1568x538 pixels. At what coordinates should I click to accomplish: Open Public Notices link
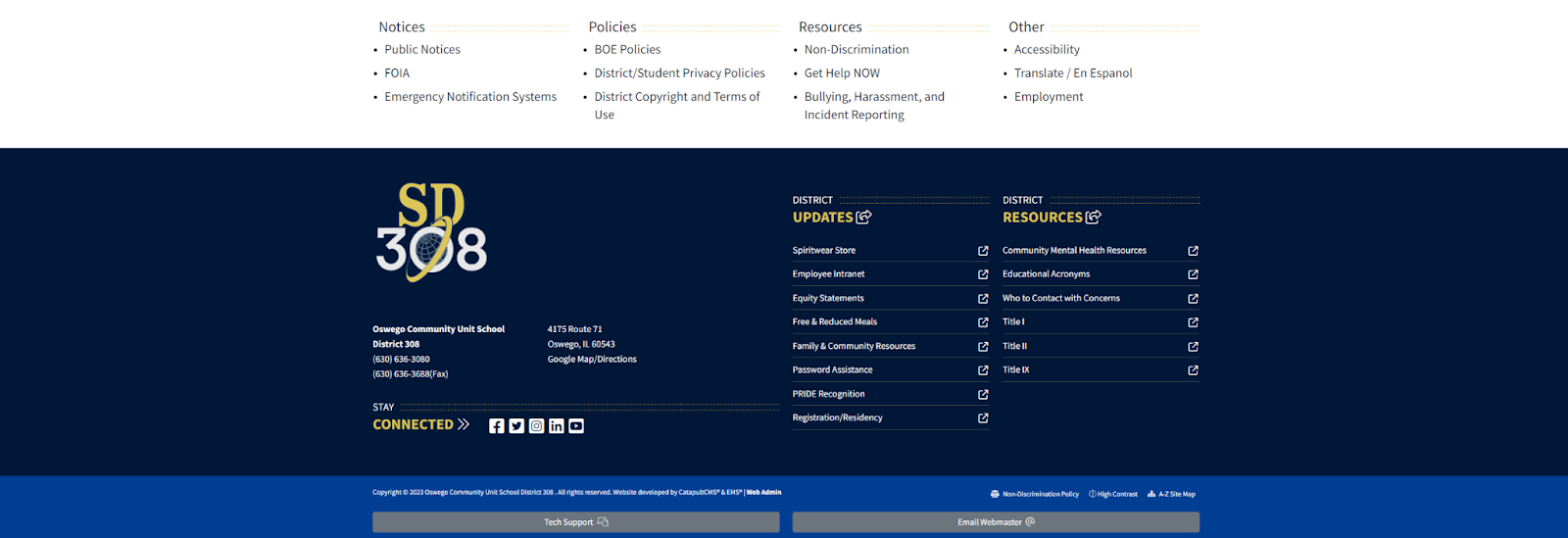click(422, 50)
